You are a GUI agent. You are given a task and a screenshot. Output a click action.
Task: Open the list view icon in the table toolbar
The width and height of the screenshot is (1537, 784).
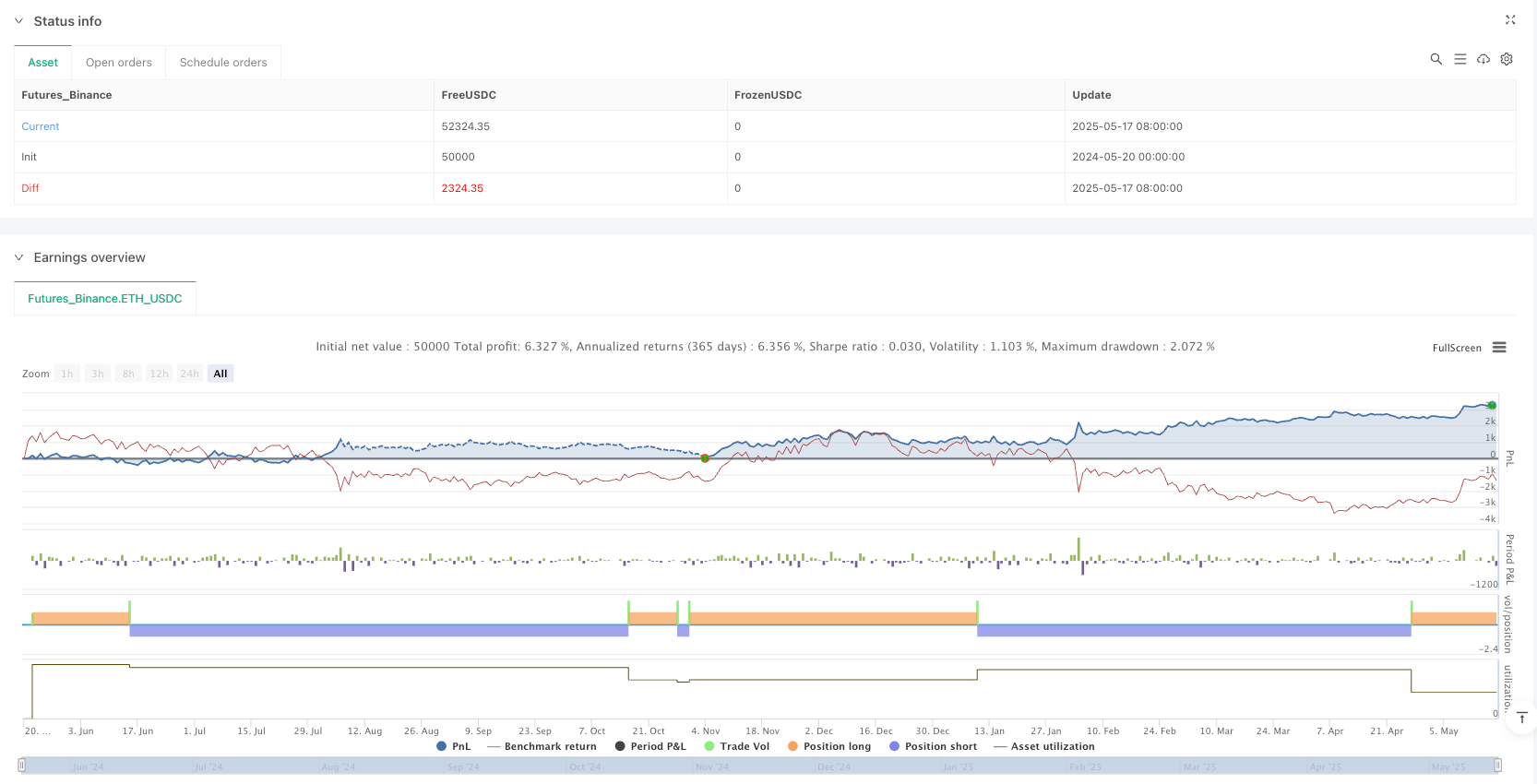click(x=1460, y=59)
